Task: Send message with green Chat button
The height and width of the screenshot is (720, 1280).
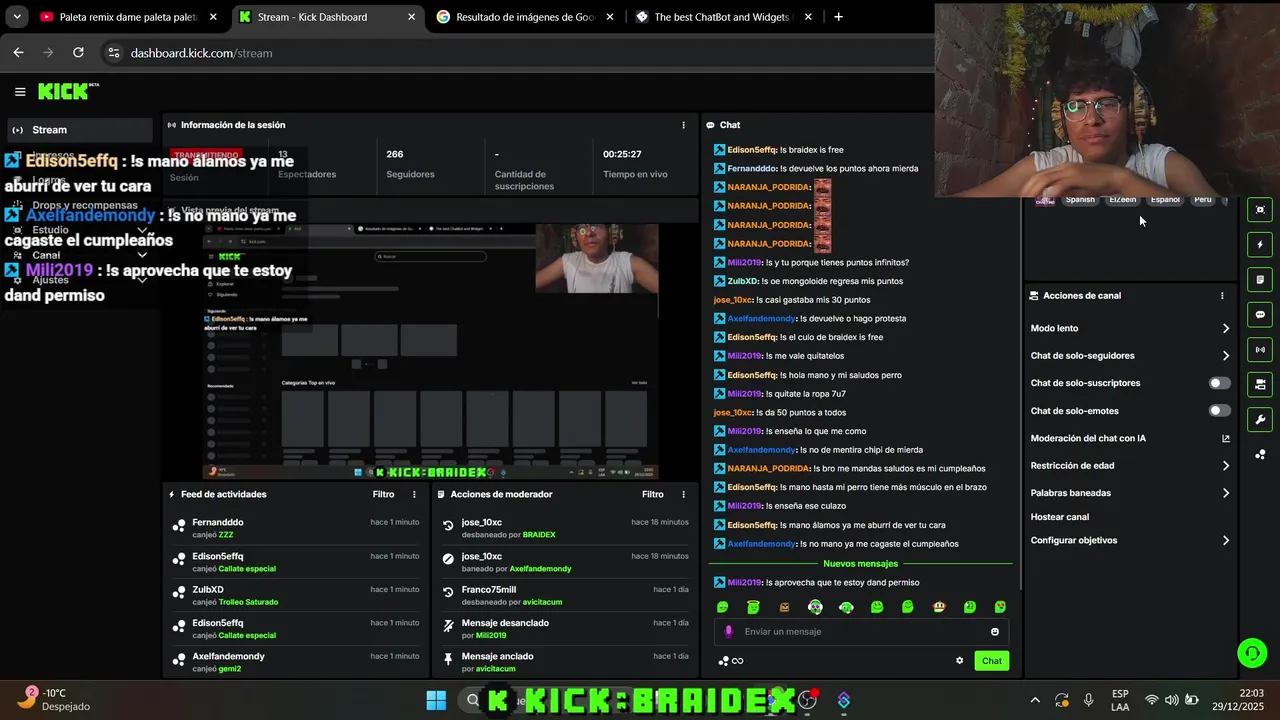Action: point(991,661)
